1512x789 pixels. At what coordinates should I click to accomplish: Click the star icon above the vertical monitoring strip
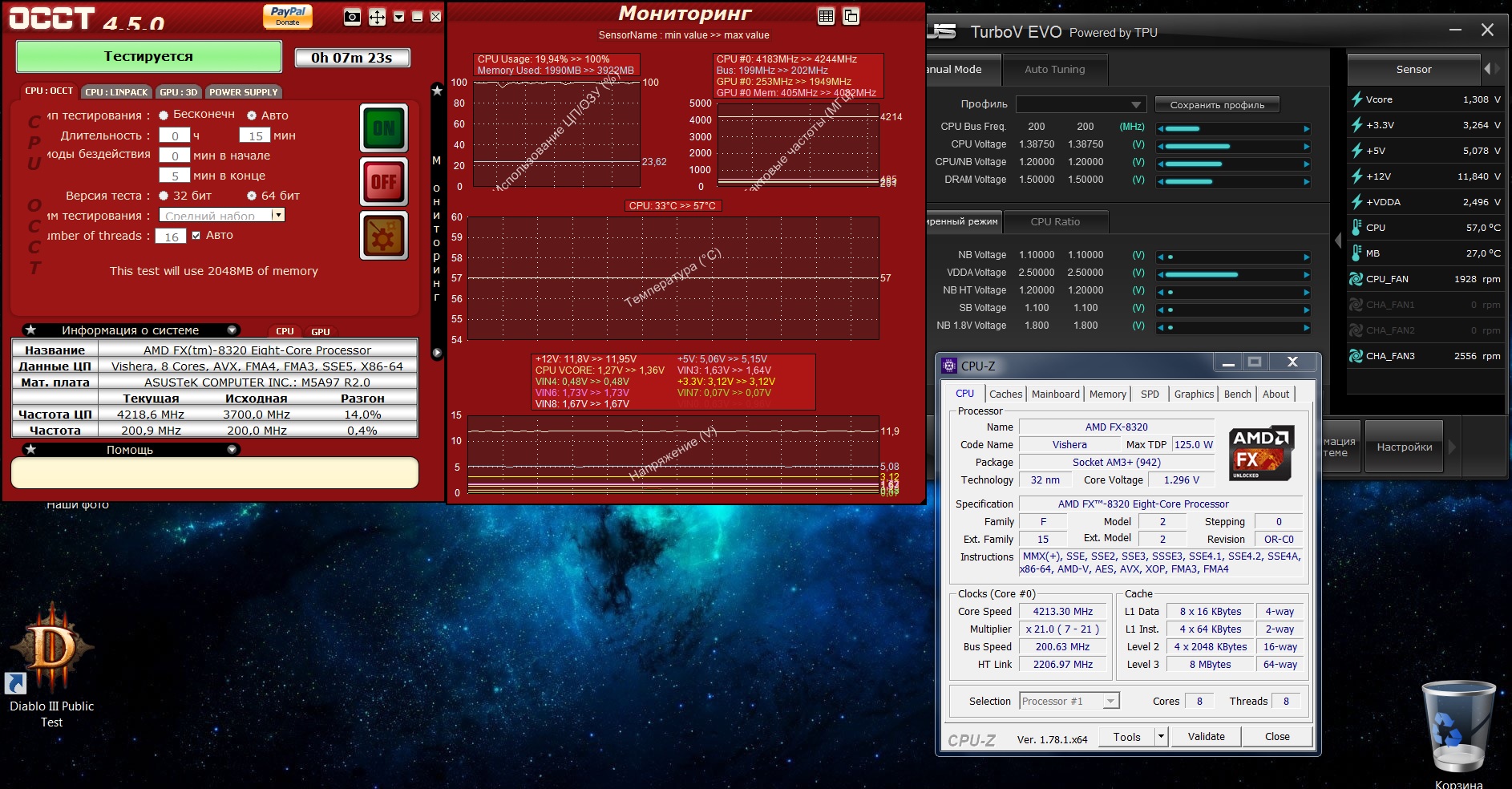tap(437, 91)
